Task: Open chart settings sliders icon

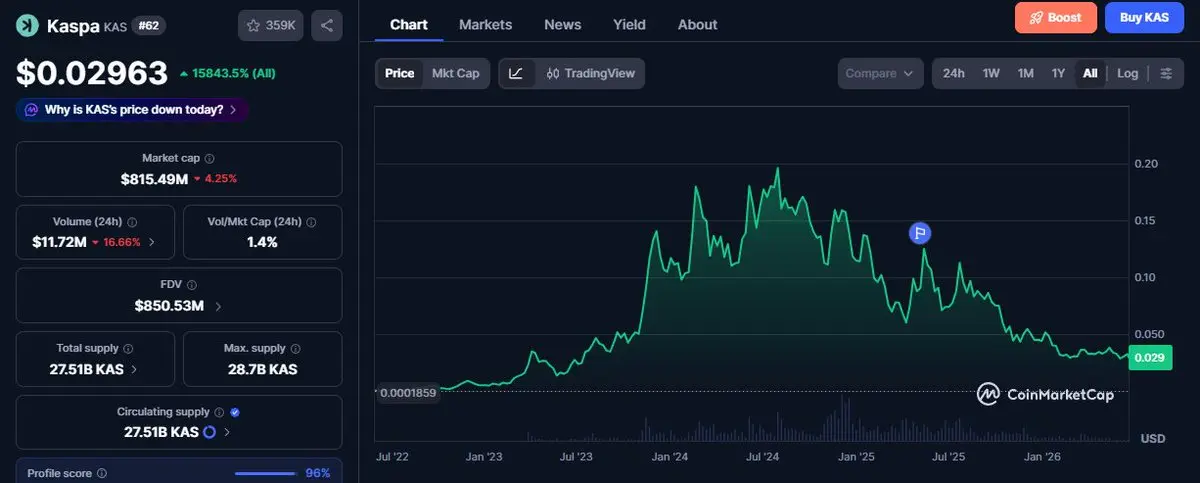Action: (x=1166, y=73)
